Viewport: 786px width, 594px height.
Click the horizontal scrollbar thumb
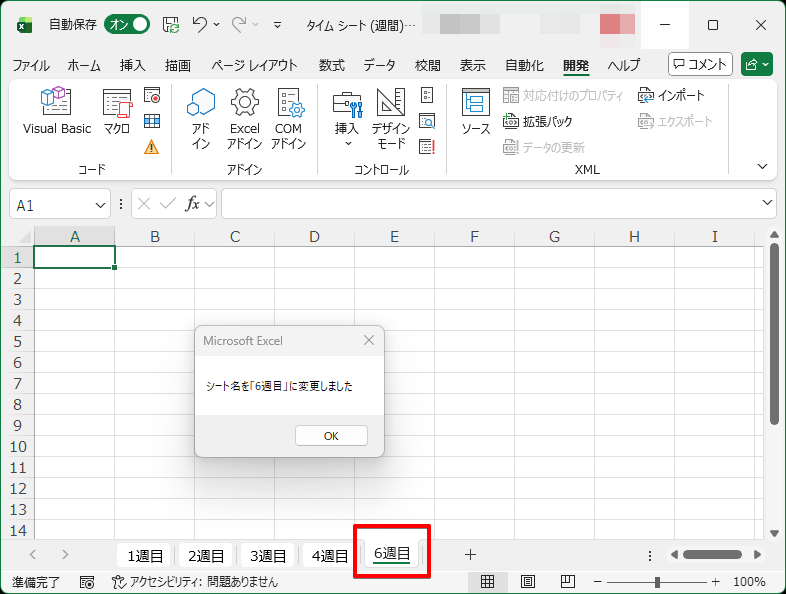(712, 554)
